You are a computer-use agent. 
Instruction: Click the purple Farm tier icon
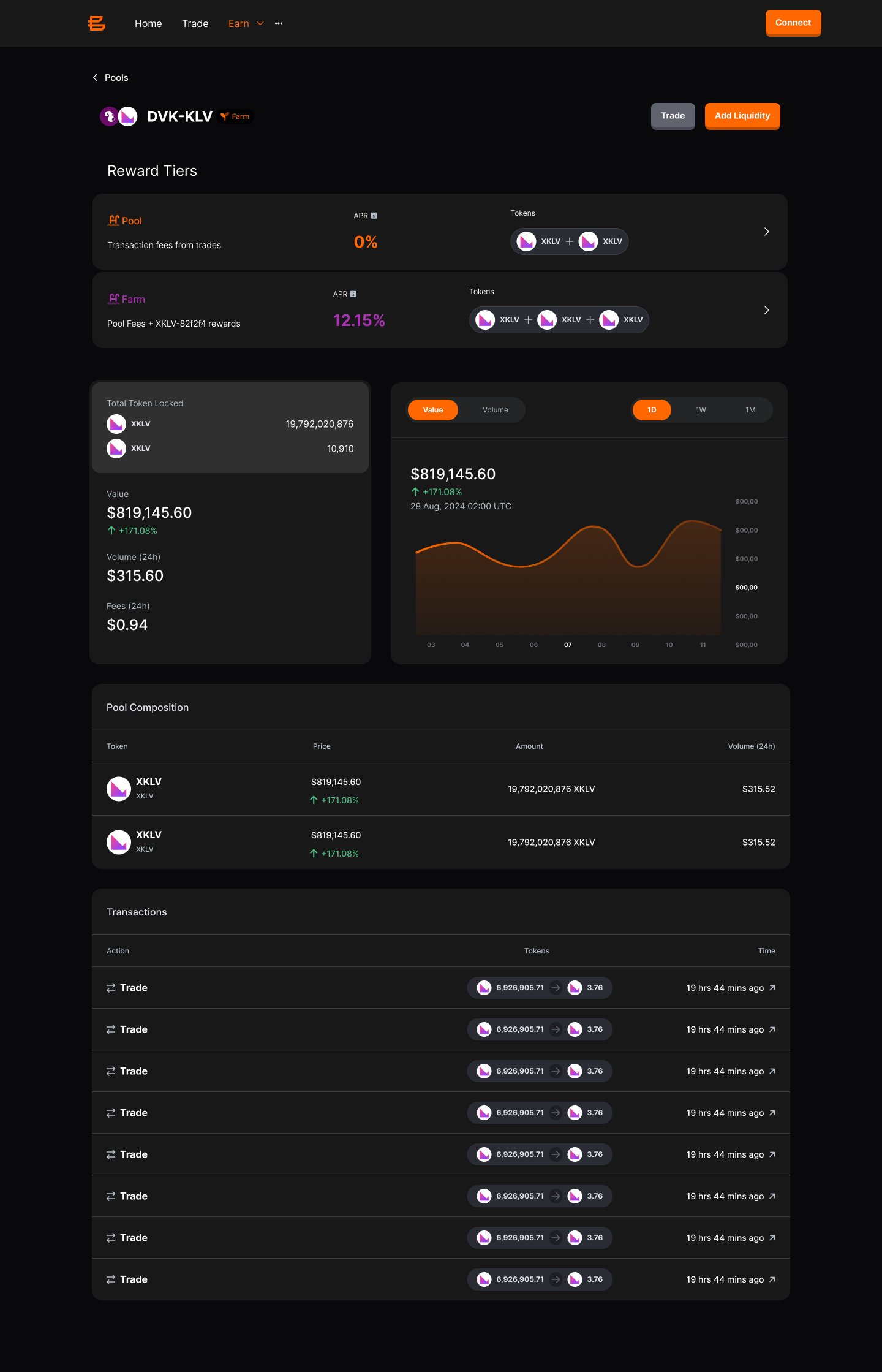114,298
